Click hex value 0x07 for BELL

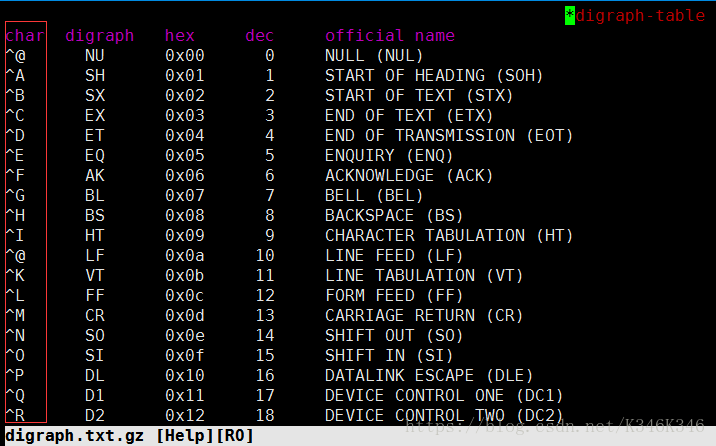tap(185, 196)
